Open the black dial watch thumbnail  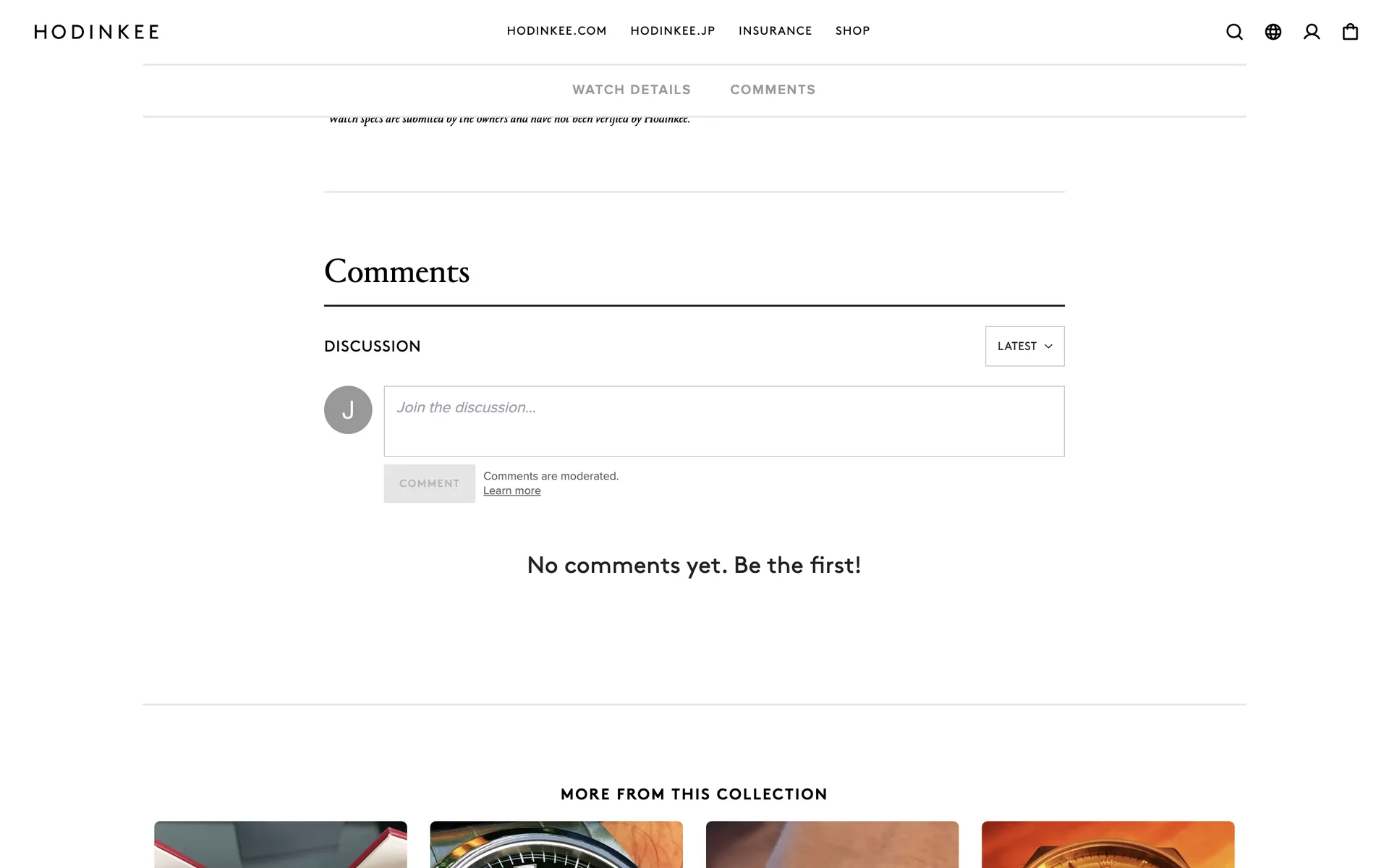pos(556,844)
